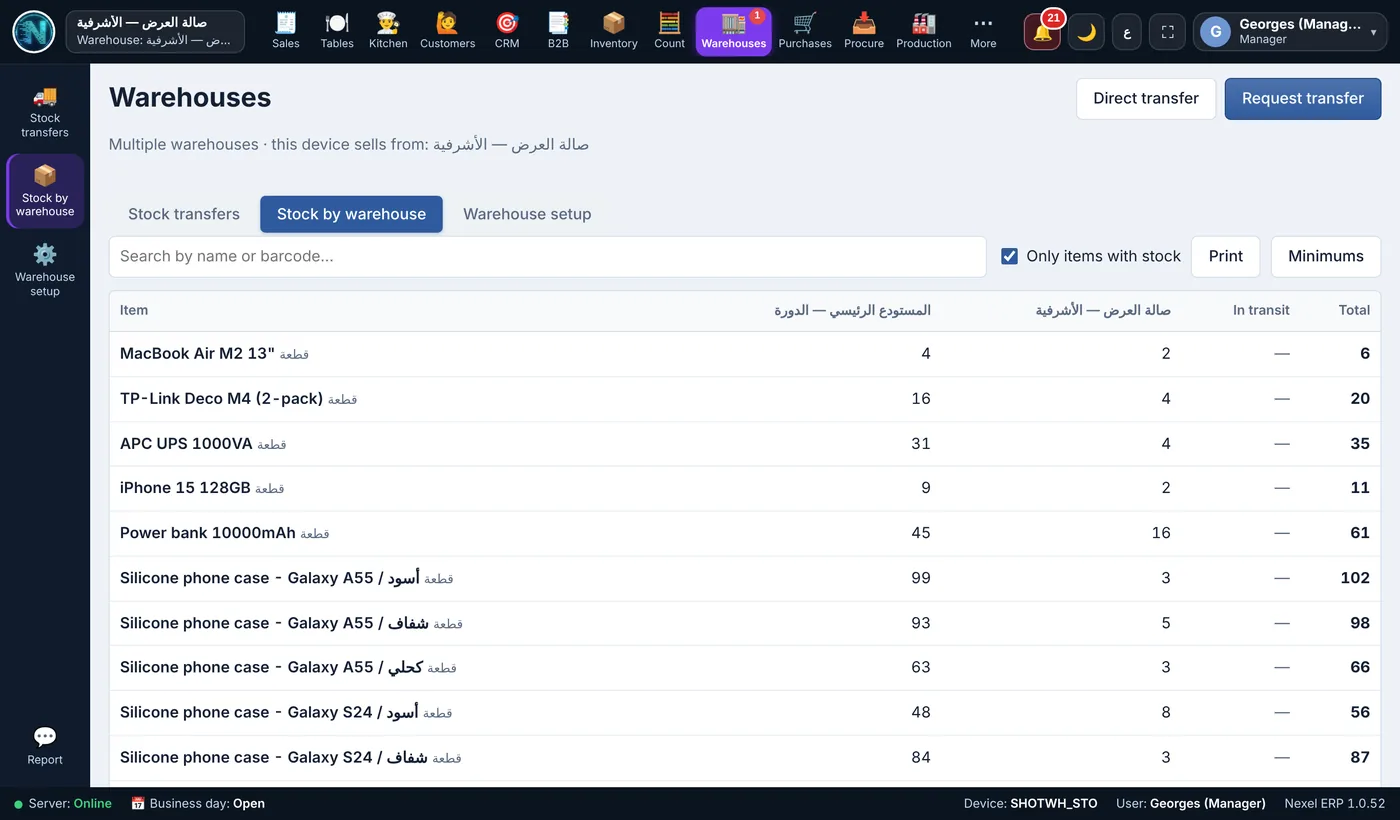
Task: Click the Request transfer button
Action: [x=1303, y=98]
